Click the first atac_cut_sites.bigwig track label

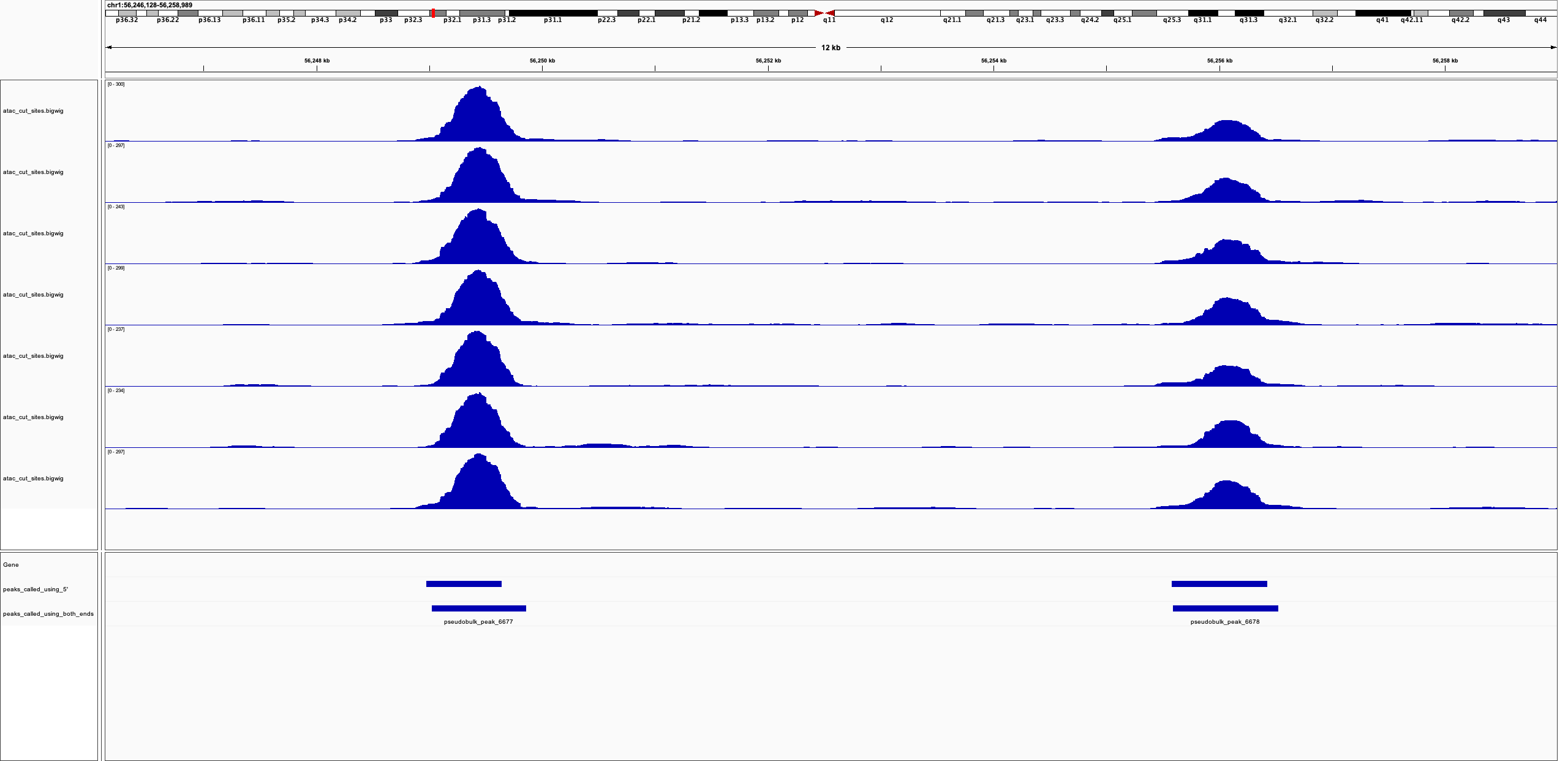[33, 111]
